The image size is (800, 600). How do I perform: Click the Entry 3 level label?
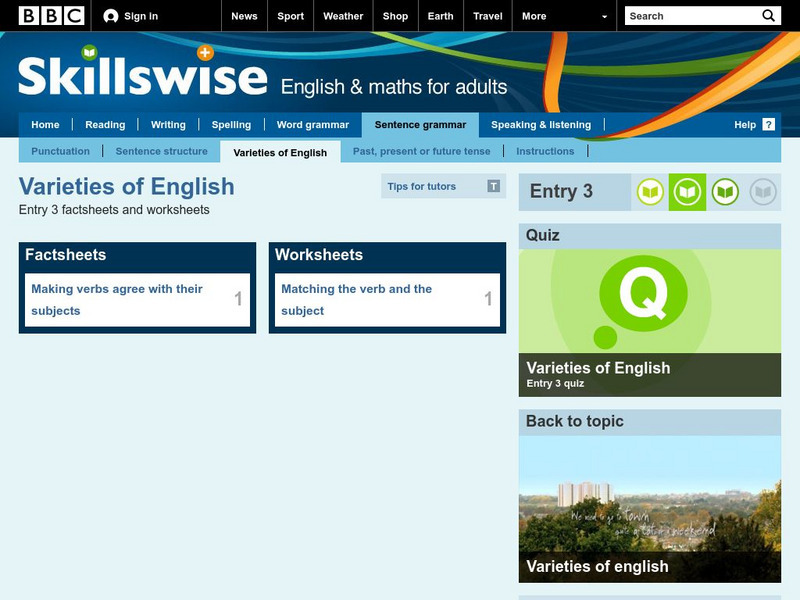[561, 191]
